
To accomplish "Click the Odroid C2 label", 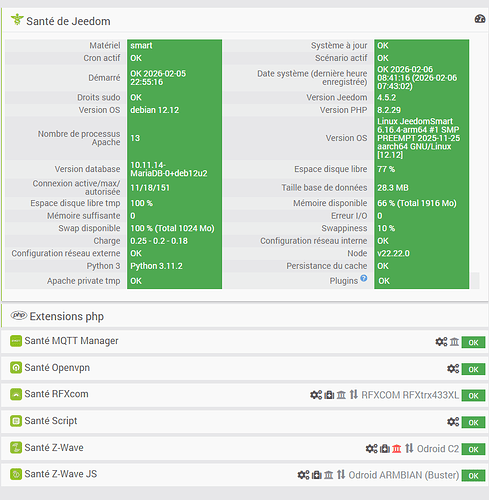I will 438,449.
